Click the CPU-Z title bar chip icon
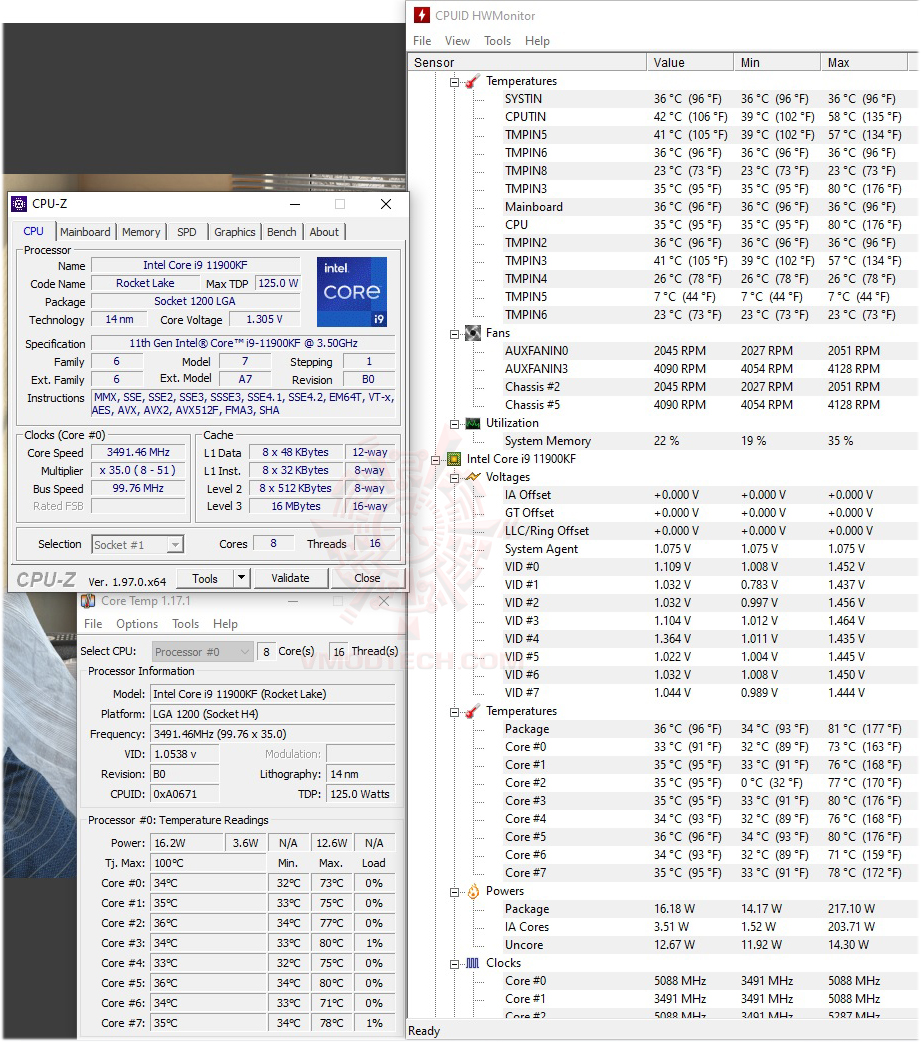This screenshot has height=1042, width=921. [x=19, y=204]
